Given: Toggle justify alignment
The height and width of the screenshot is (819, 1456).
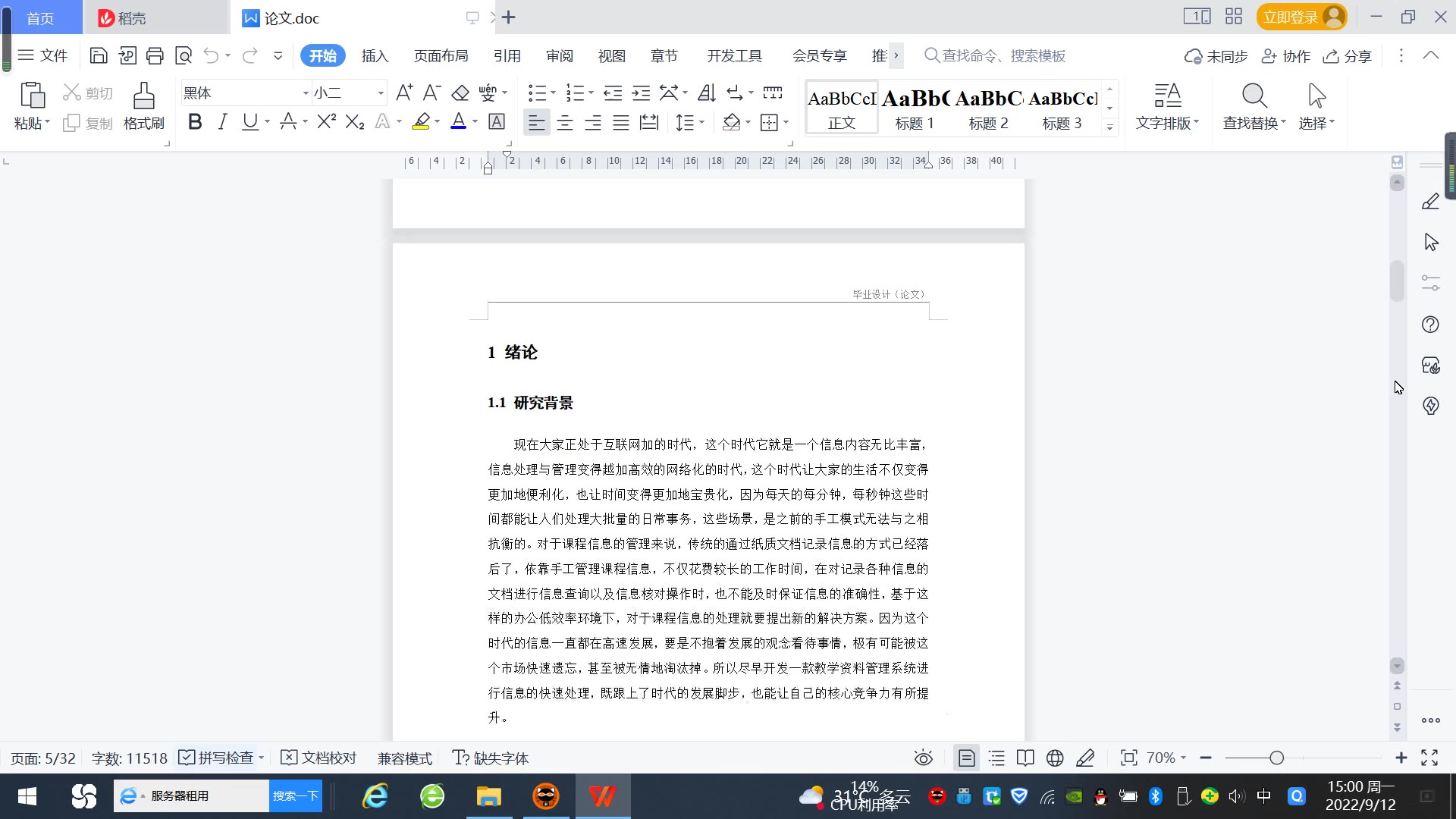Looking at the screenshot, I should (621, 122).
